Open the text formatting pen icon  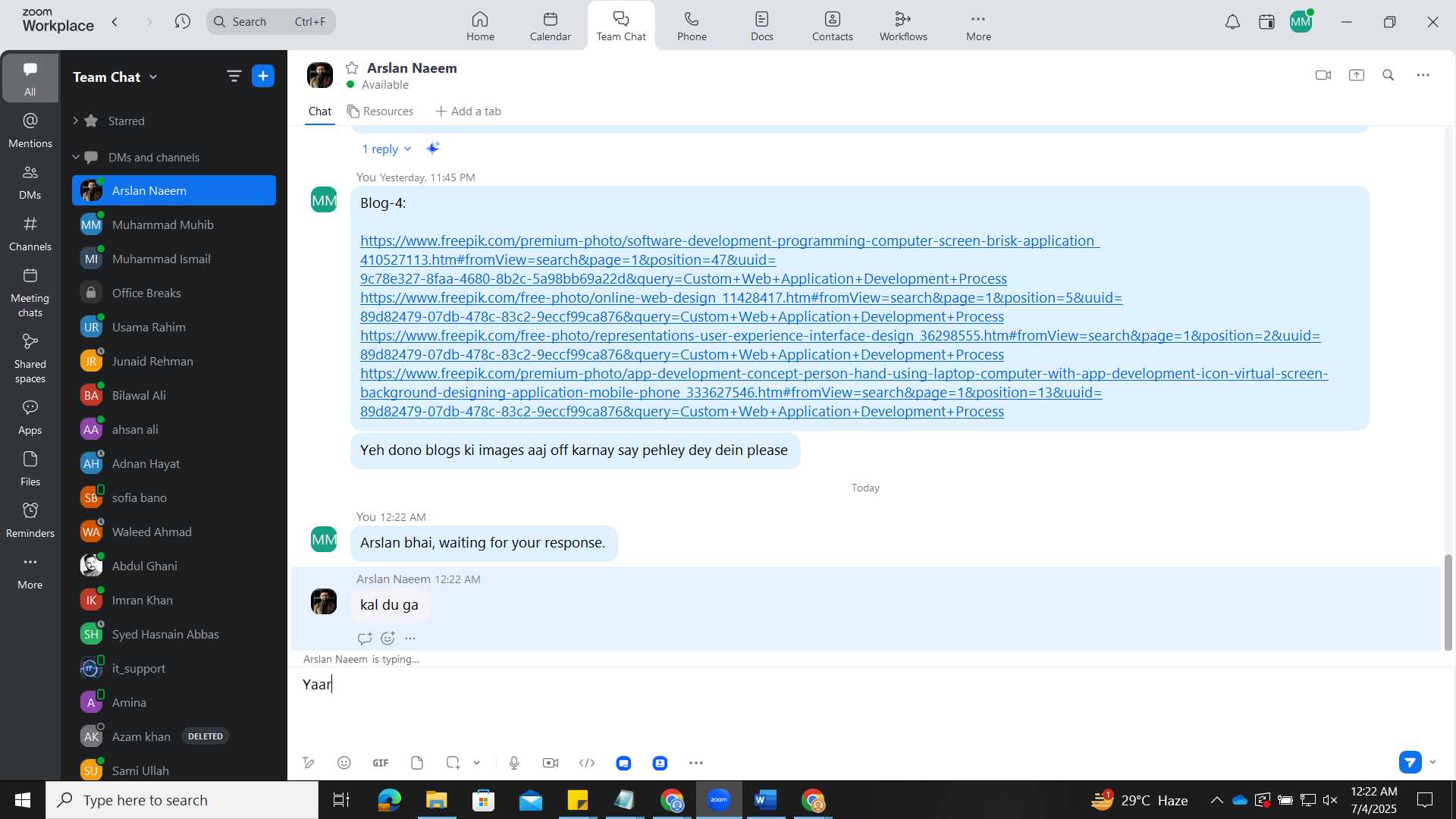309,763
